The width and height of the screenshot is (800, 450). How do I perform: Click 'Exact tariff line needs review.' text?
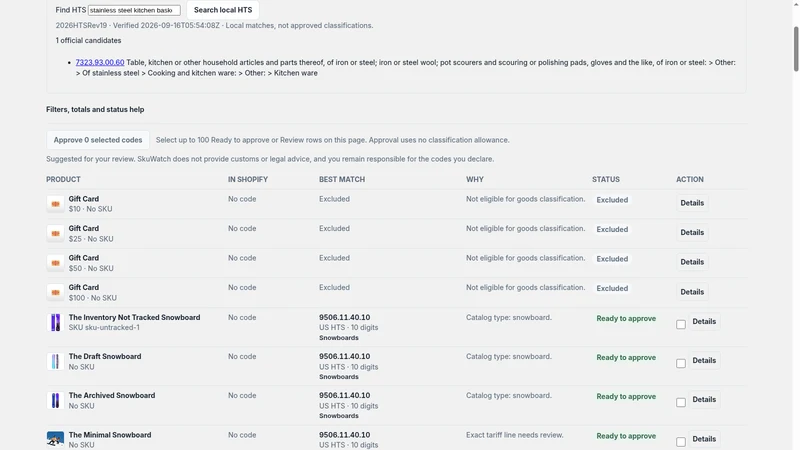(514, 435)
